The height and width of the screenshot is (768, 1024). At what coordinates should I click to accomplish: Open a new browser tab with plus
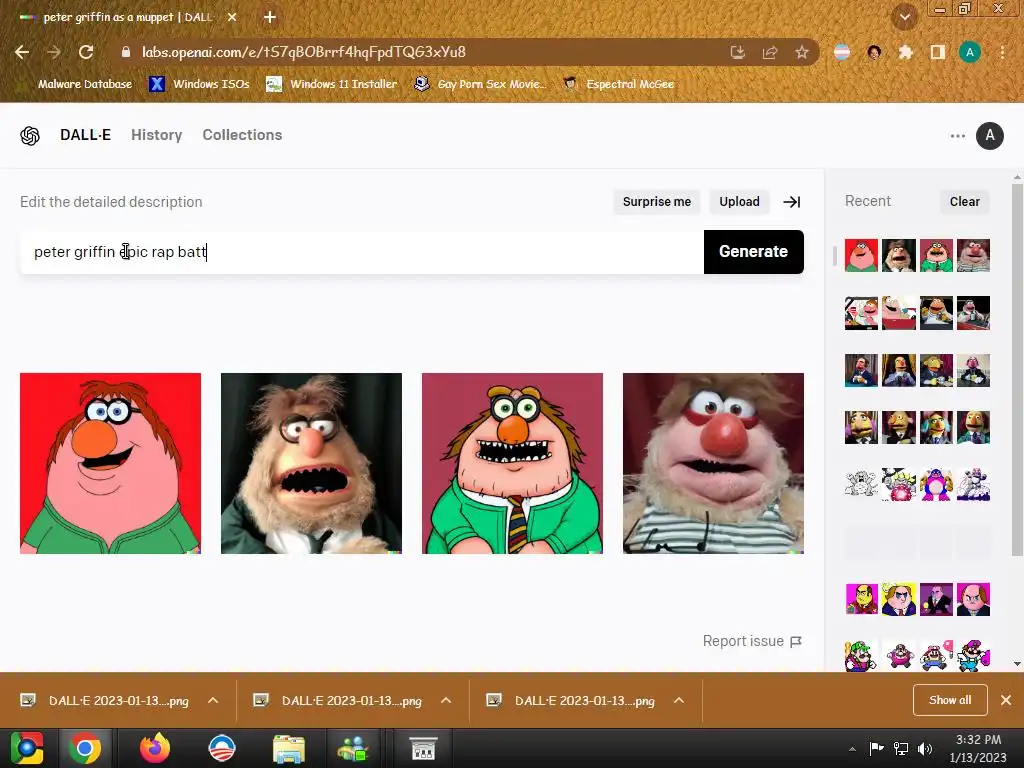[x=270, y=18]
